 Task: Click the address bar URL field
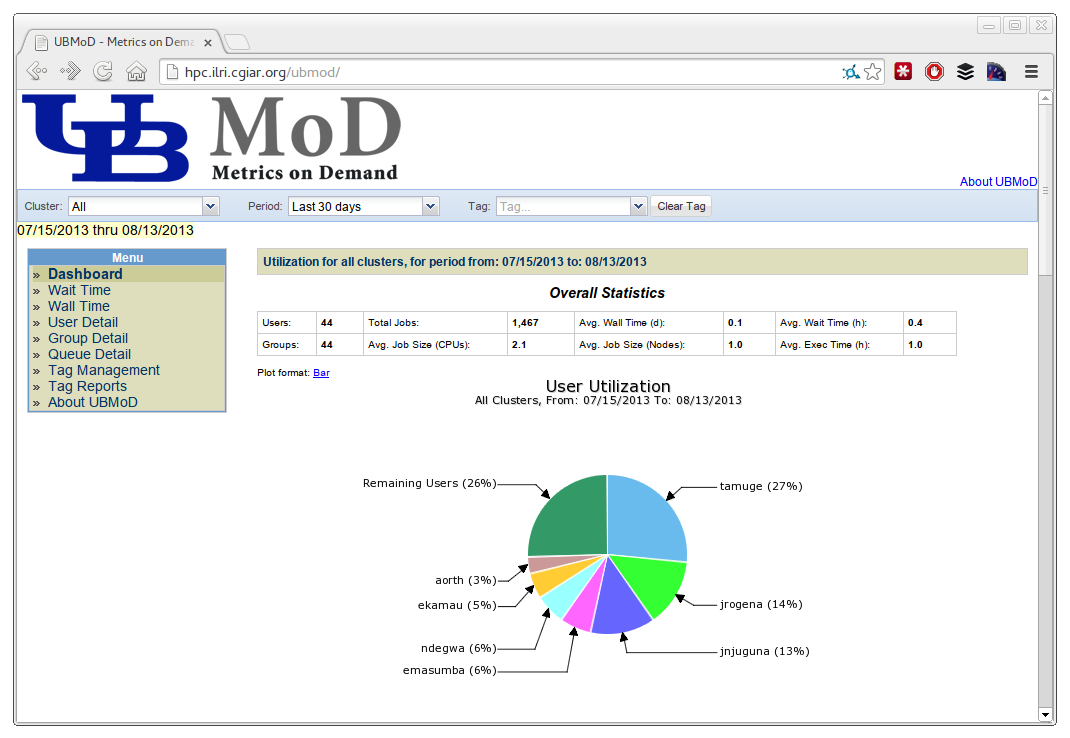click(505, 72)
